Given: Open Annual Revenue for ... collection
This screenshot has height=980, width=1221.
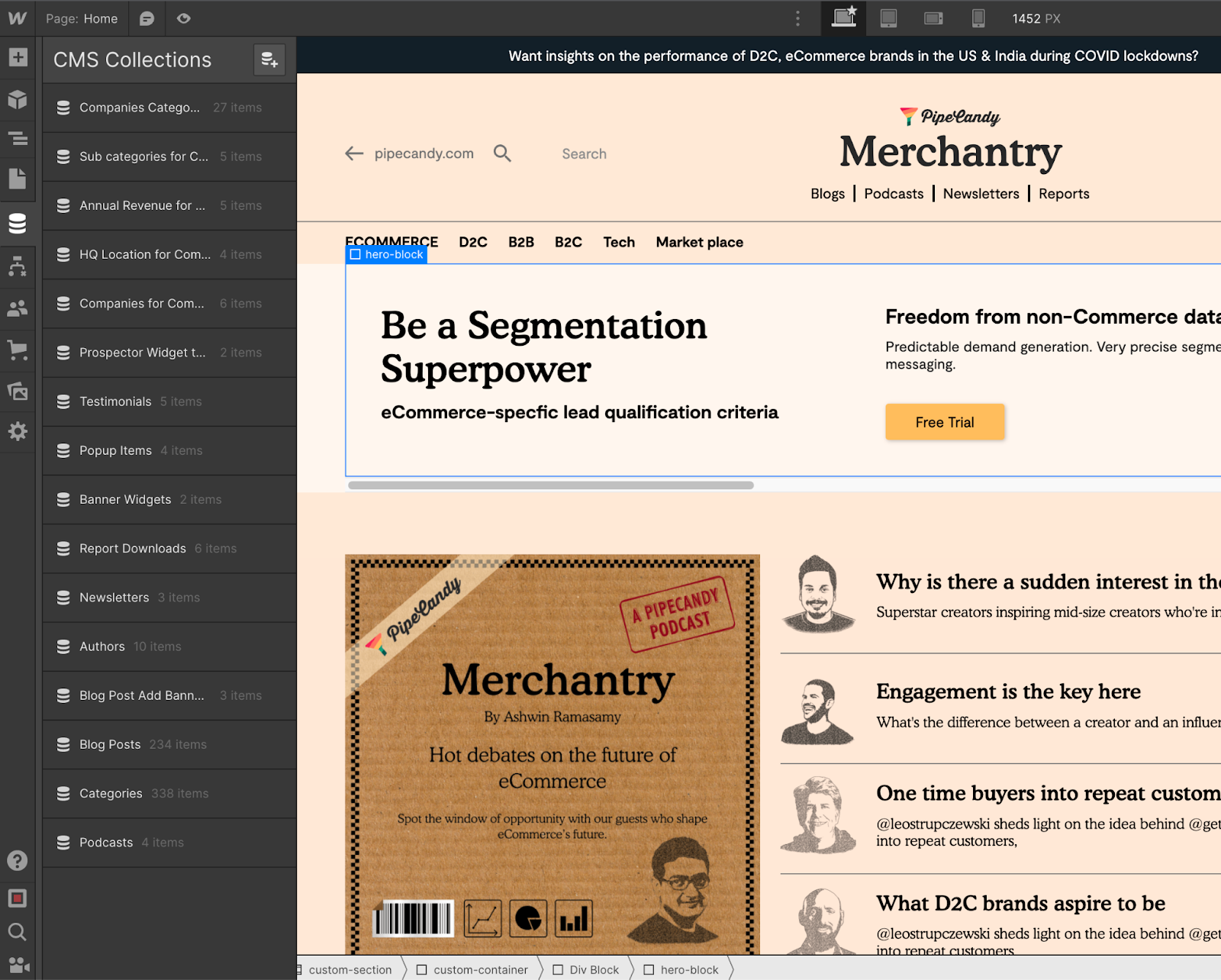Looking at the screenshot, I should pos(169,205).
